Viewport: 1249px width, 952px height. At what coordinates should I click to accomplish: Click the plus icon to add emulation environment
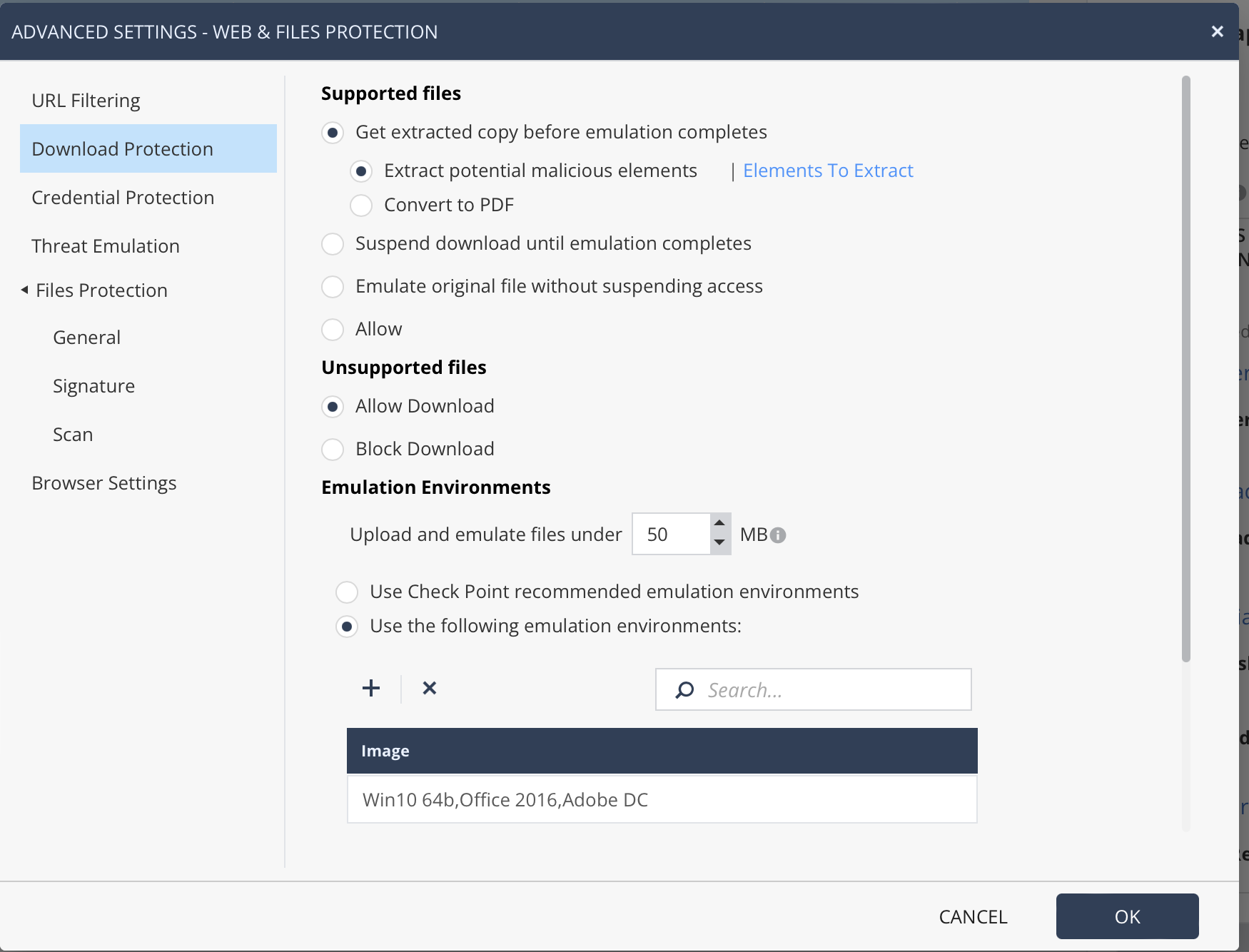click(371, 689)
